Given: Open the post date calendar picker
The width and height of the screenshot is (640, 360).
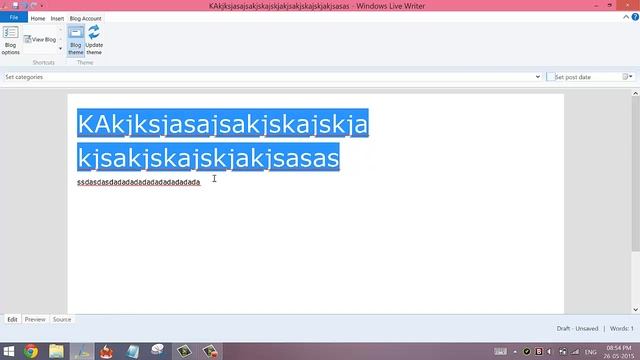Looking at the screenshot, I should pyautogui.click(x=627, y=77).
